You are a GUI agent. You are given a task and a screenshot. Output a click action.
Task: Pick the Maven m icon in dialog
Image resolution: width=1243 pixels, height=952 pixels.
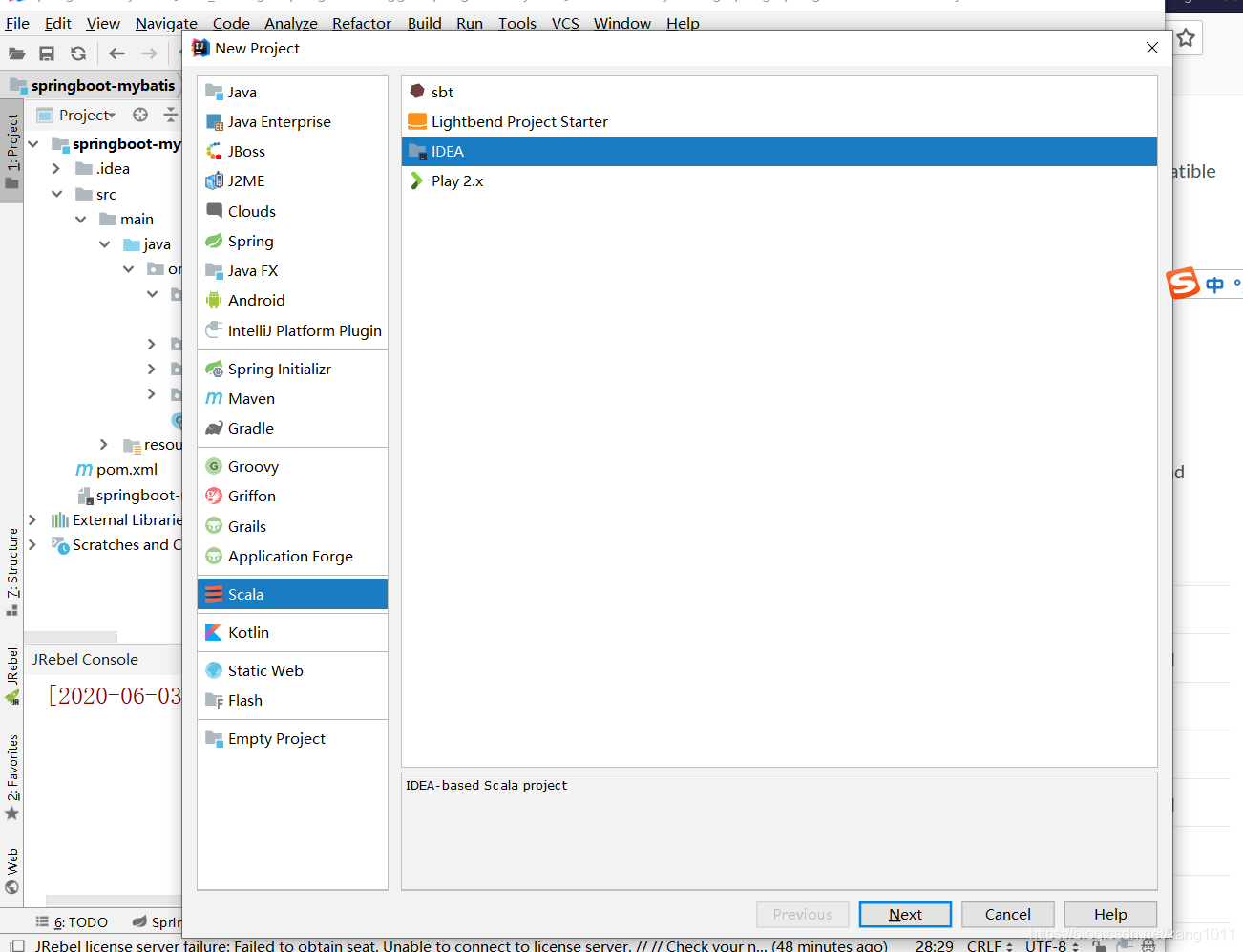(214, 398)
